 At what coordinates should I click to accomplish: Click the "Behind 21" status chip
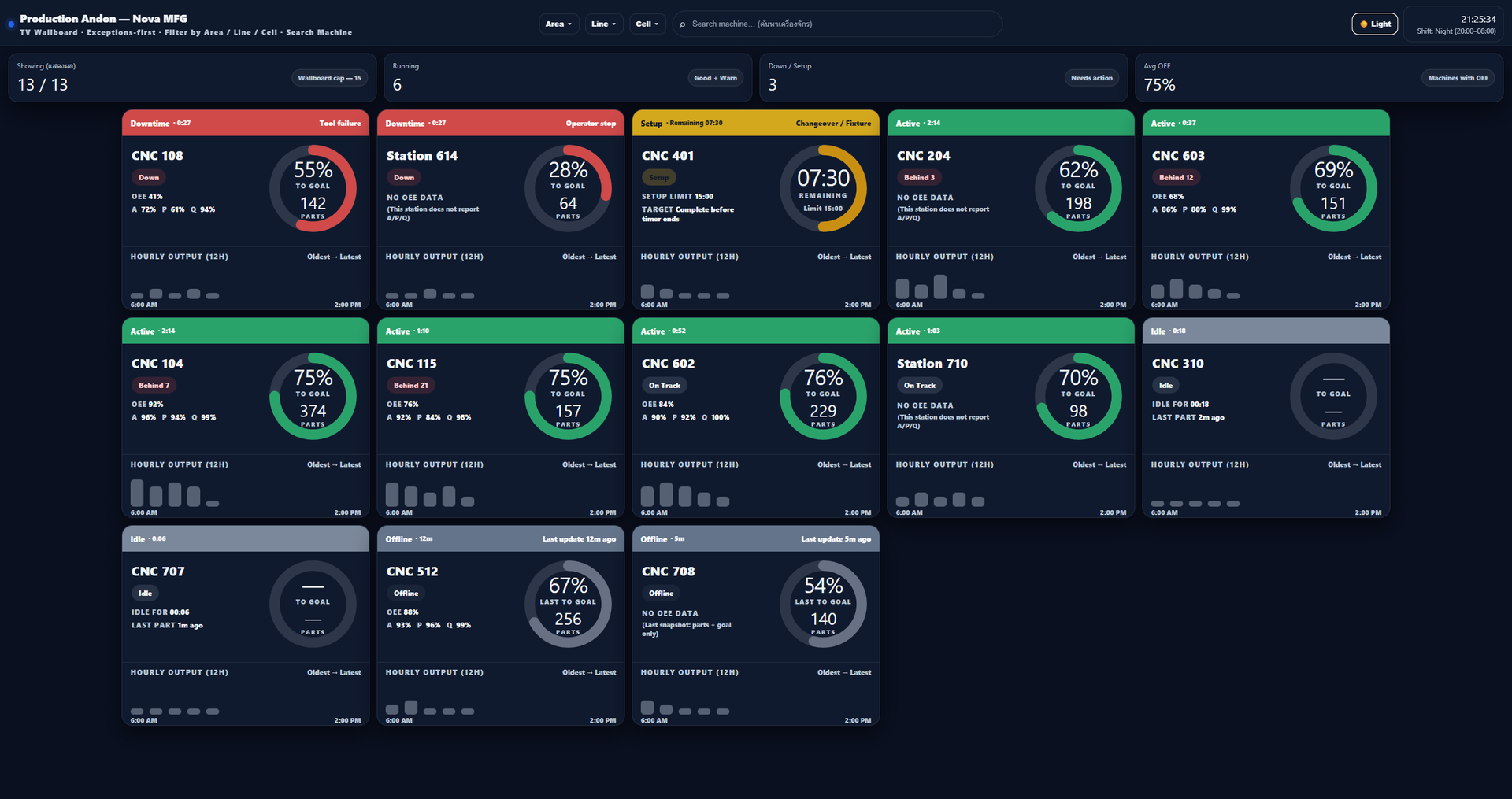point(411,386)
